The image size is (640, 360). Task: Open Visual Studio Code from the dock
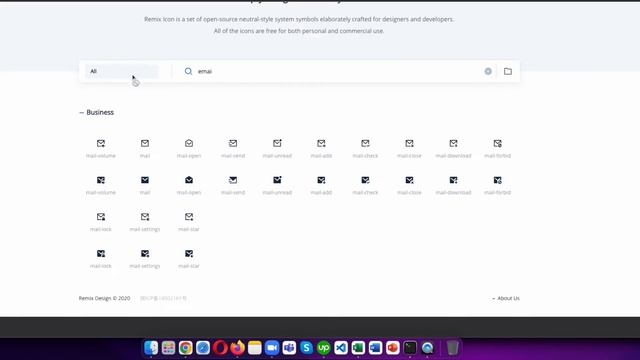341,348
